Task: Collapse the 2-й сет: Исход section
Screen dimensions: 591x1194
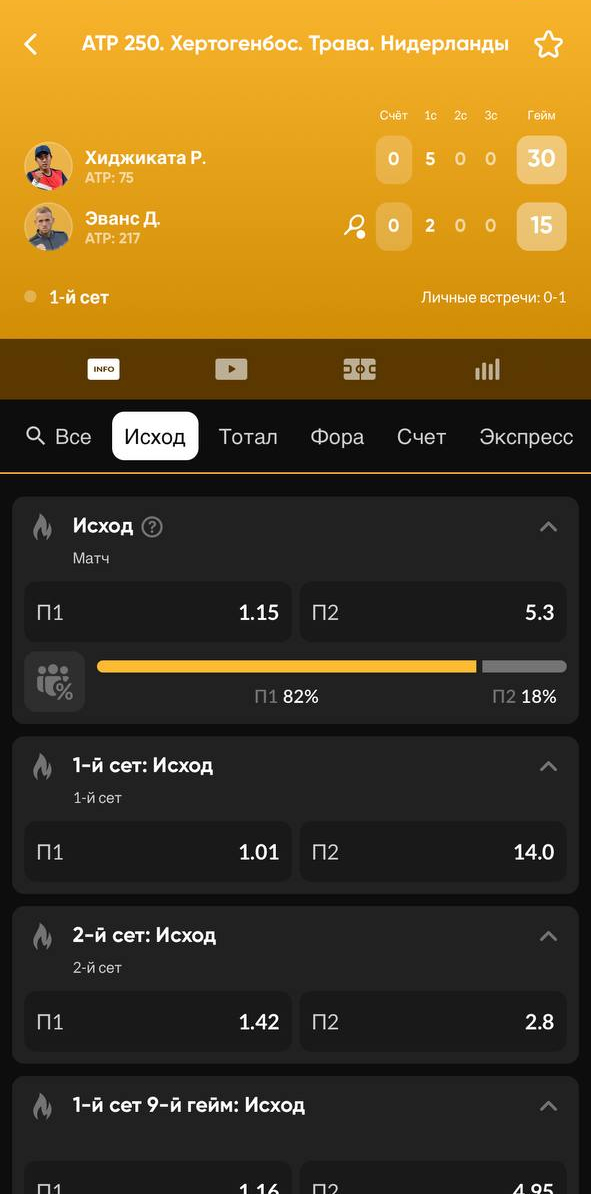Action: click(548, 936)
